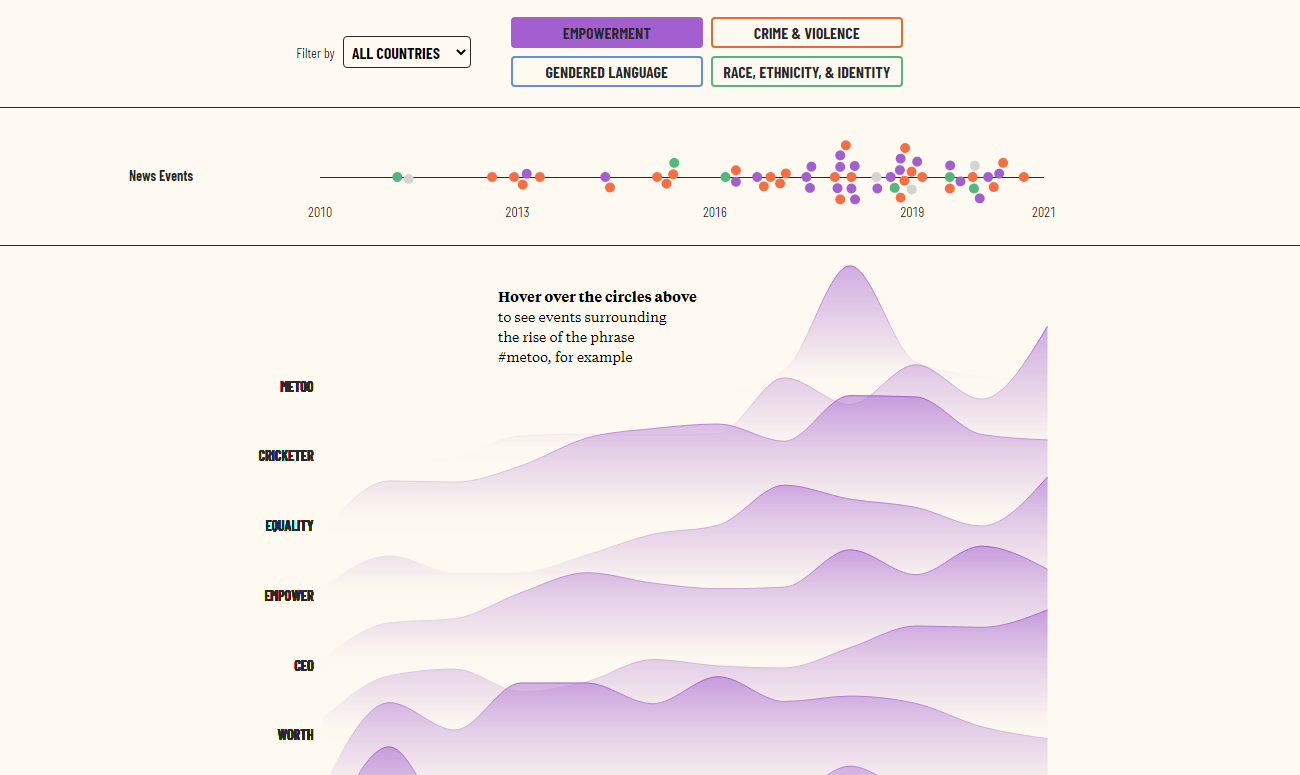Screen dimensions: 1300x775
Task: Click the topmost orange circle in the 2018 cluster
Action: 846,145
